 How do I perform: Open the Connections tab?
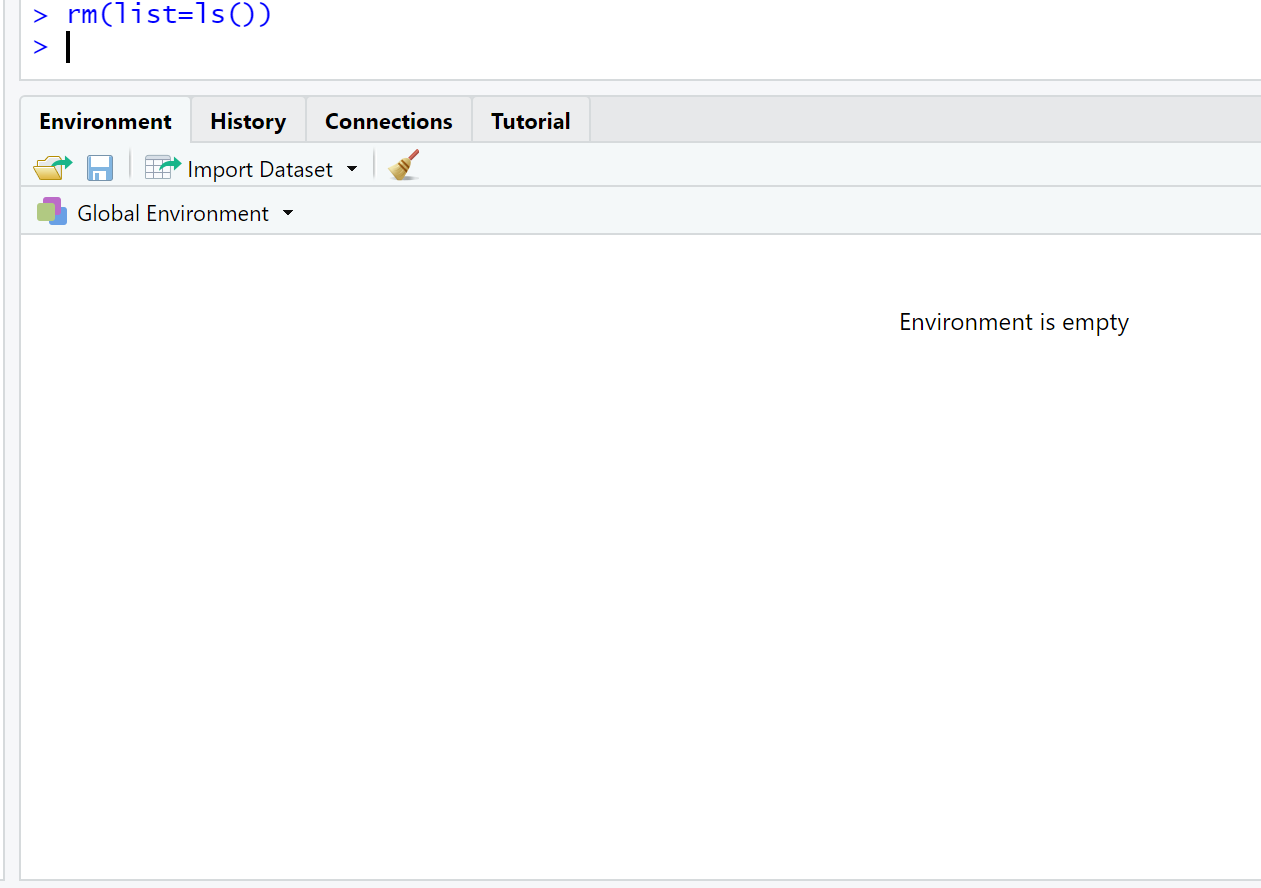click(389, 121)
